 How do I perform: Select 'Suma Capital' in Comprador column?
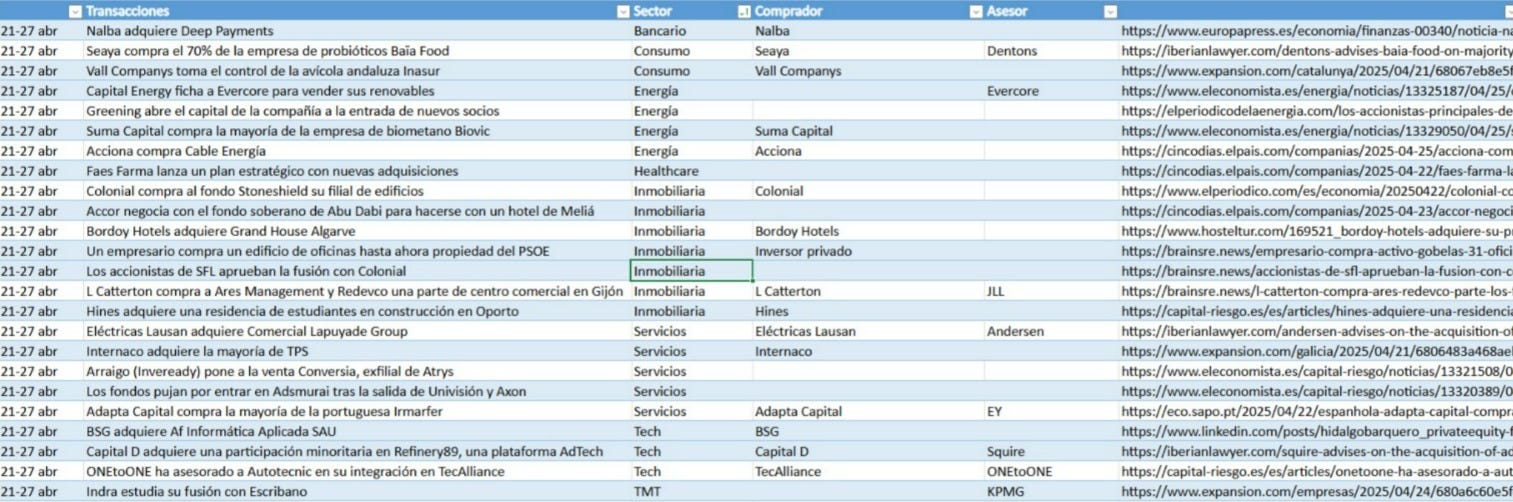pos(867,131)
